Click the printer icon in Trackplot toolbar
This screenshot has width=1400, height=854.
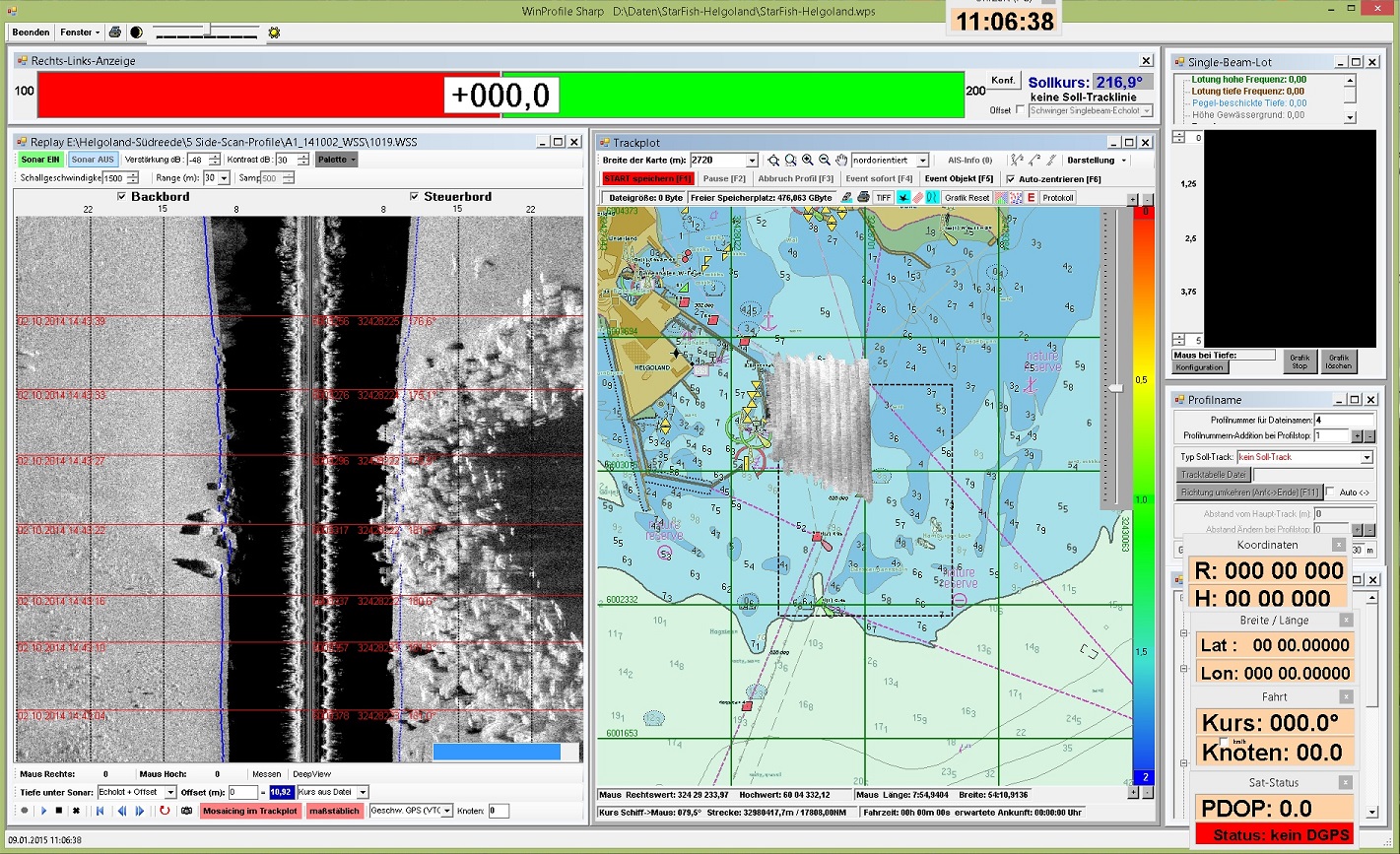click(x=863, y=198)
